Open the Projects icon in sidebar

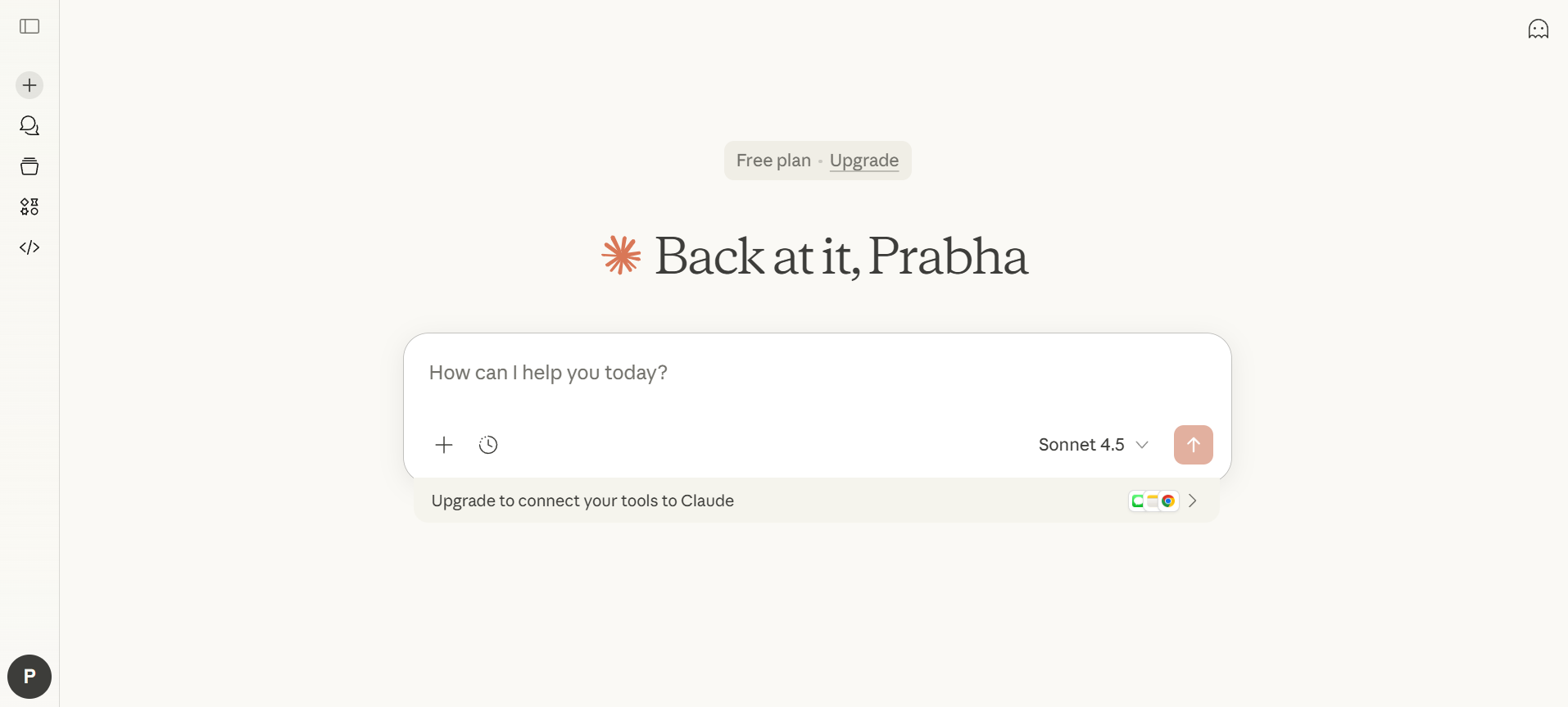29,166
